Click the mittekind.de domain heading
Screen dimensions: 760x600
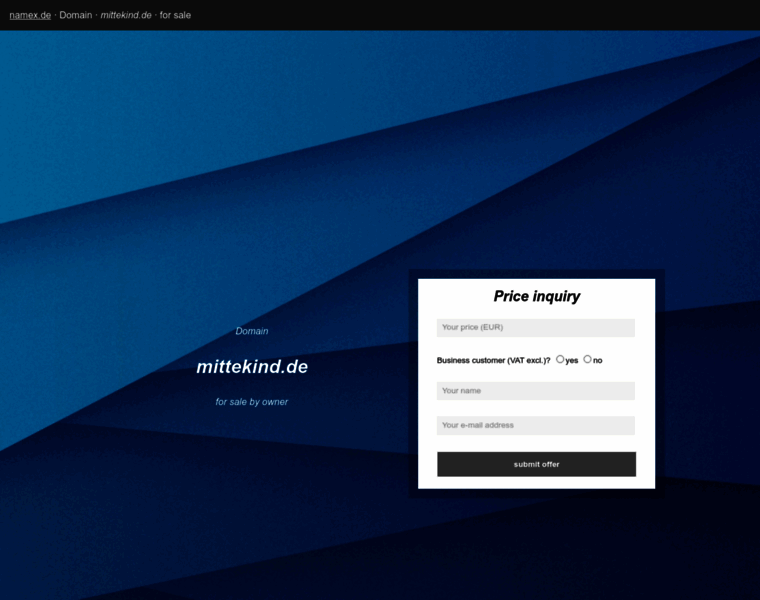click(x=252, y=367)
